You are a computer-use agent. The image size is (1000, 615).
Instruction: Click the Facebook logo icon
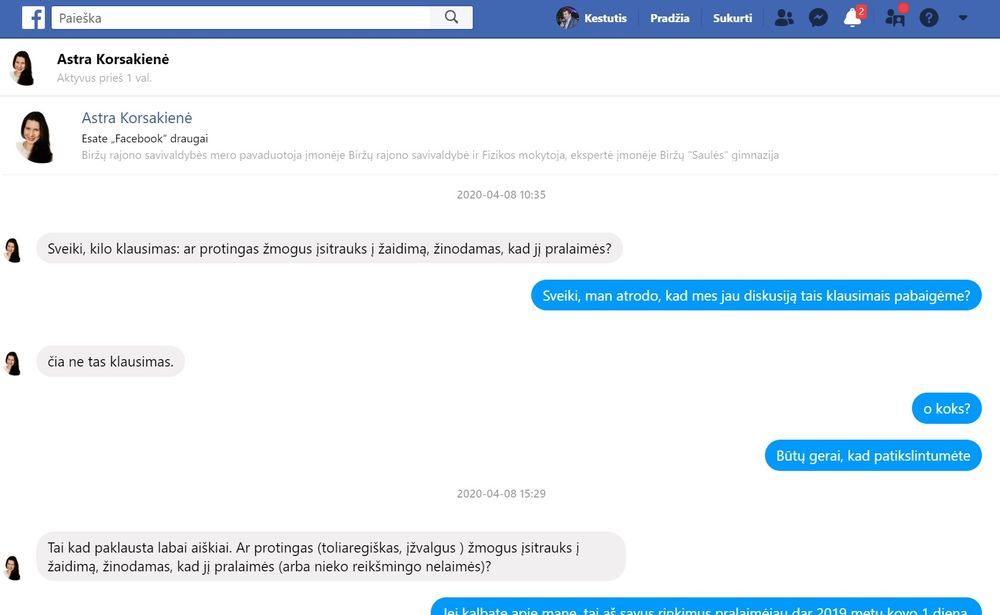coord(34,17)
